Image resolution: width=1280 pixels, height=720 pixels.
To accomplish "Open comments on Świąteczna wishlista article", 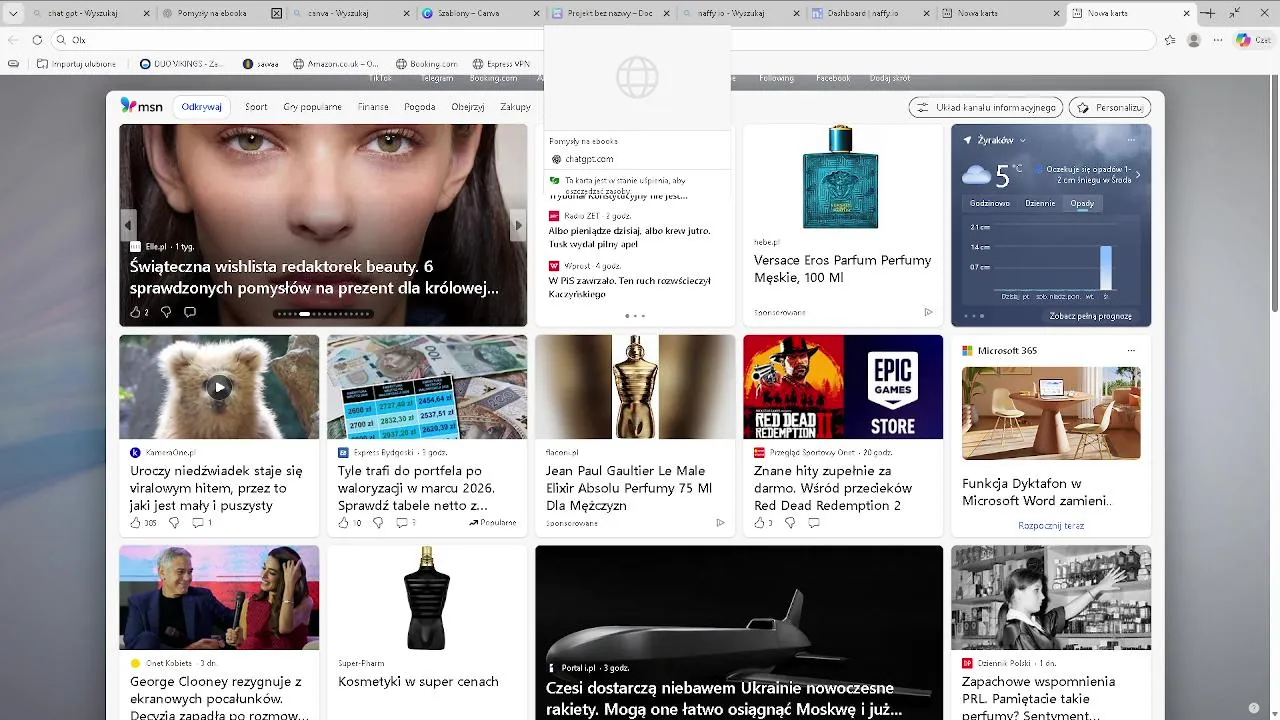I will coord(189,312).
